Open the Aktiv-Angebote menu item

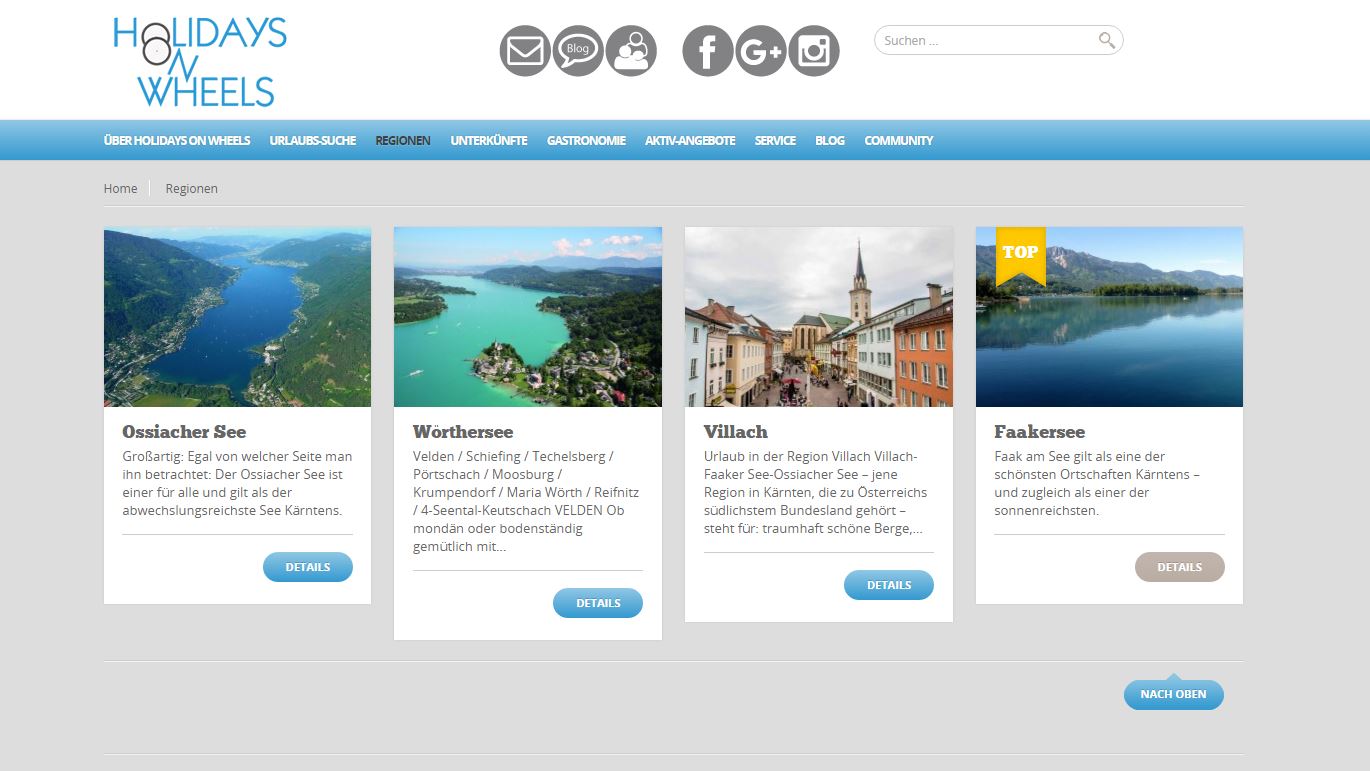pyautogui.click(x=690, y=141)
